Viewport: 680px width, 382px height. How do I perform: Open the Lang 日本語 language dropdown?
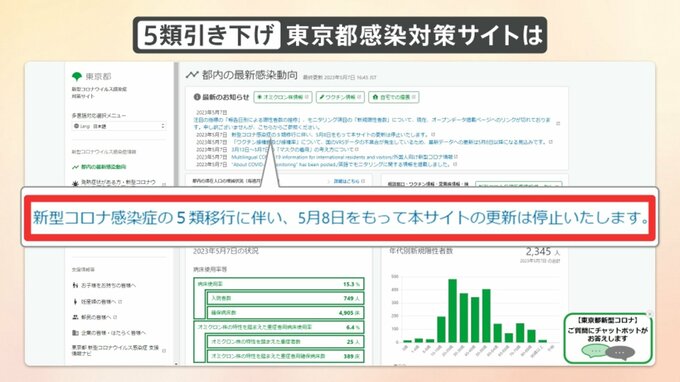click(x=119, y=126)
